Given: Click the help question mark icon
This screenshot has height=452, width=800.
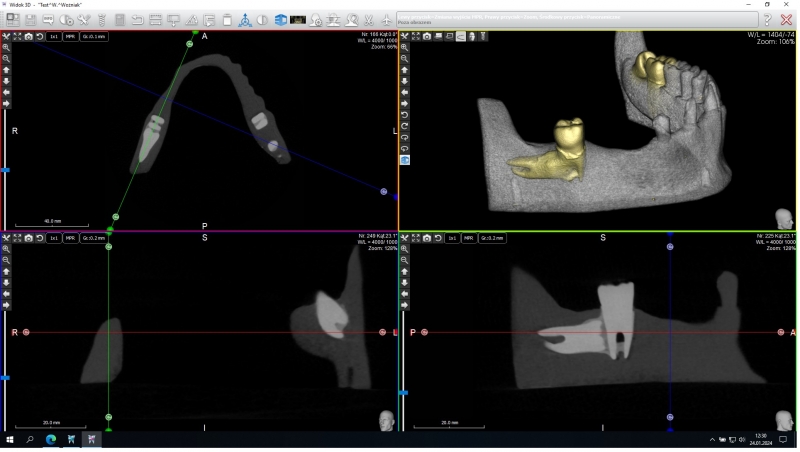Looking at the screenshot, I should [x=767, y=19].
